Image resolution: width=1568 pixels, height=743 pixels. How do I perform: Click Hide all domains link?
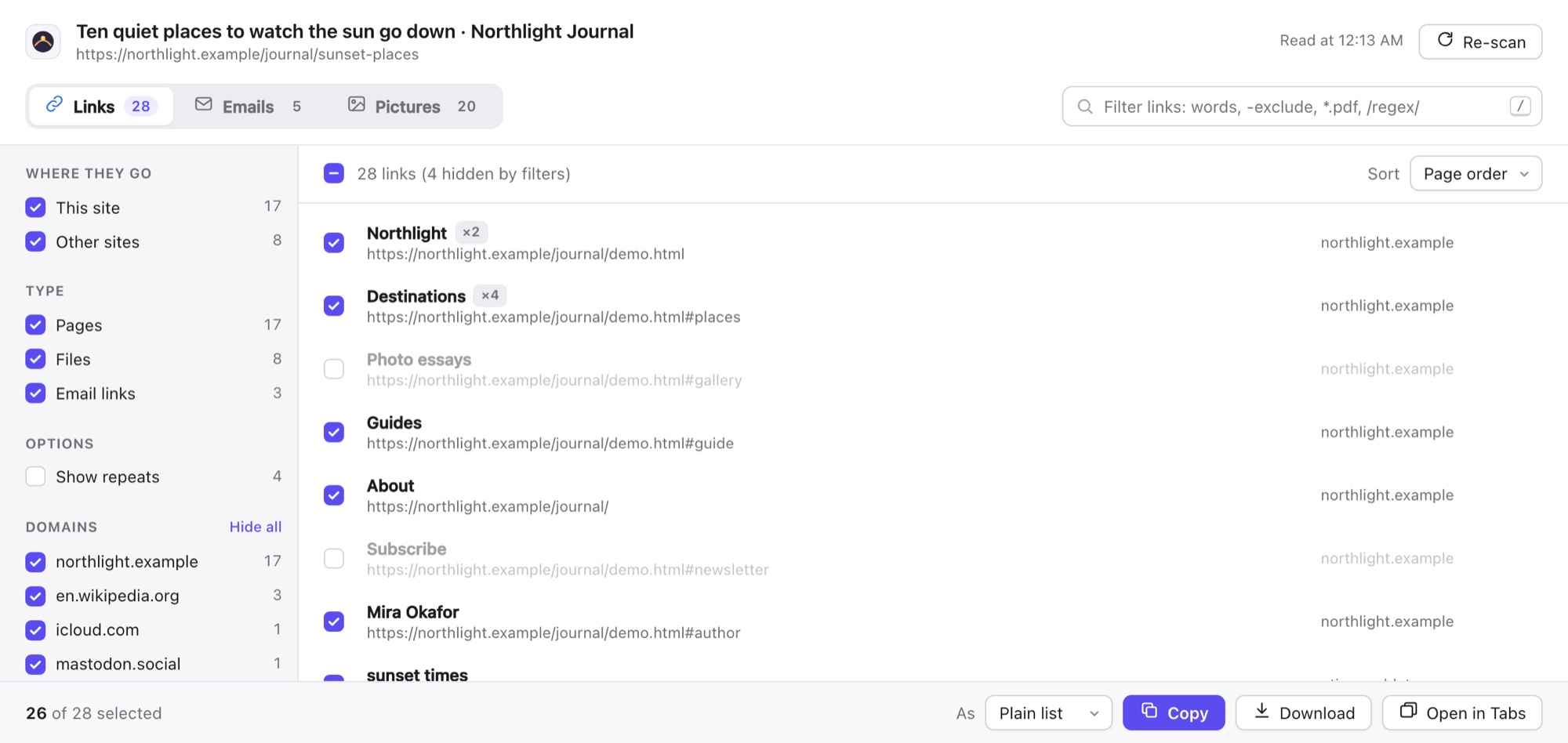[x=256, y=527]
